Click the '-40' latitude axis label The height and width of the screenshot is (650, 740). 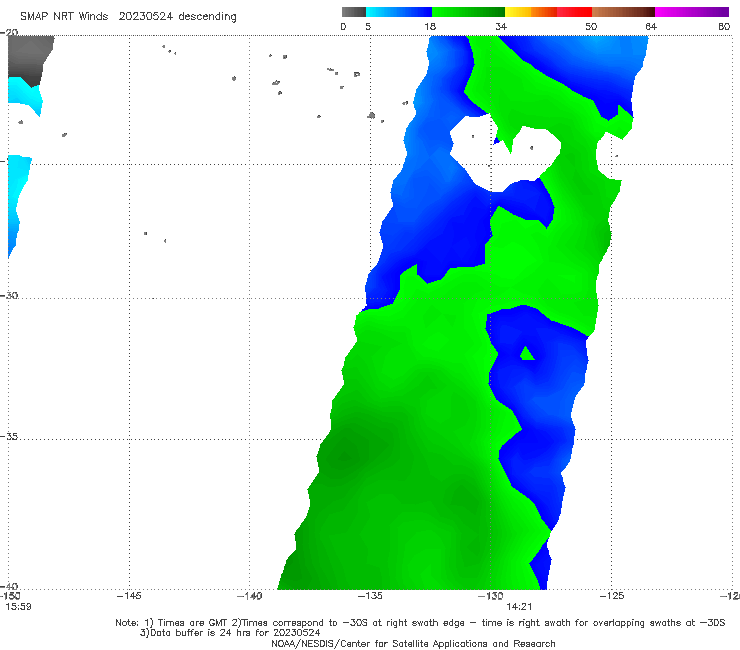pyautogui.click(x=9, y=586)
